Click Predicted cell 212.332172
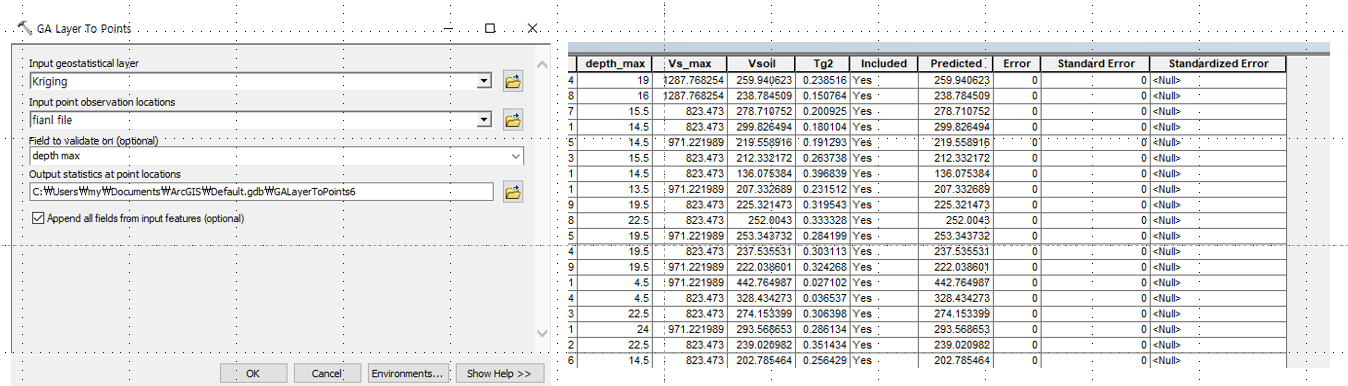 click(955, 158)
